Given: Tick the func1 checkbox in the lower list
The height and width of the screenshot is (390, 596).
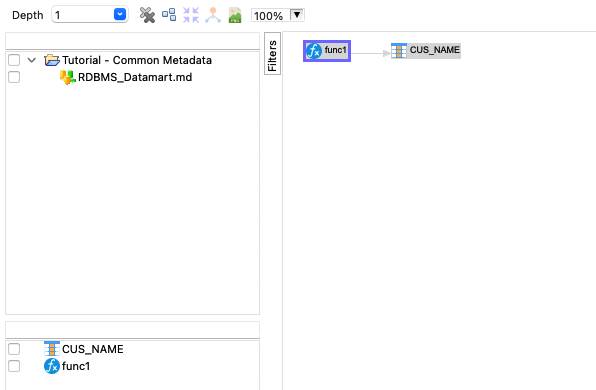Looking at the screenshot, I should (x=14, y=366).
